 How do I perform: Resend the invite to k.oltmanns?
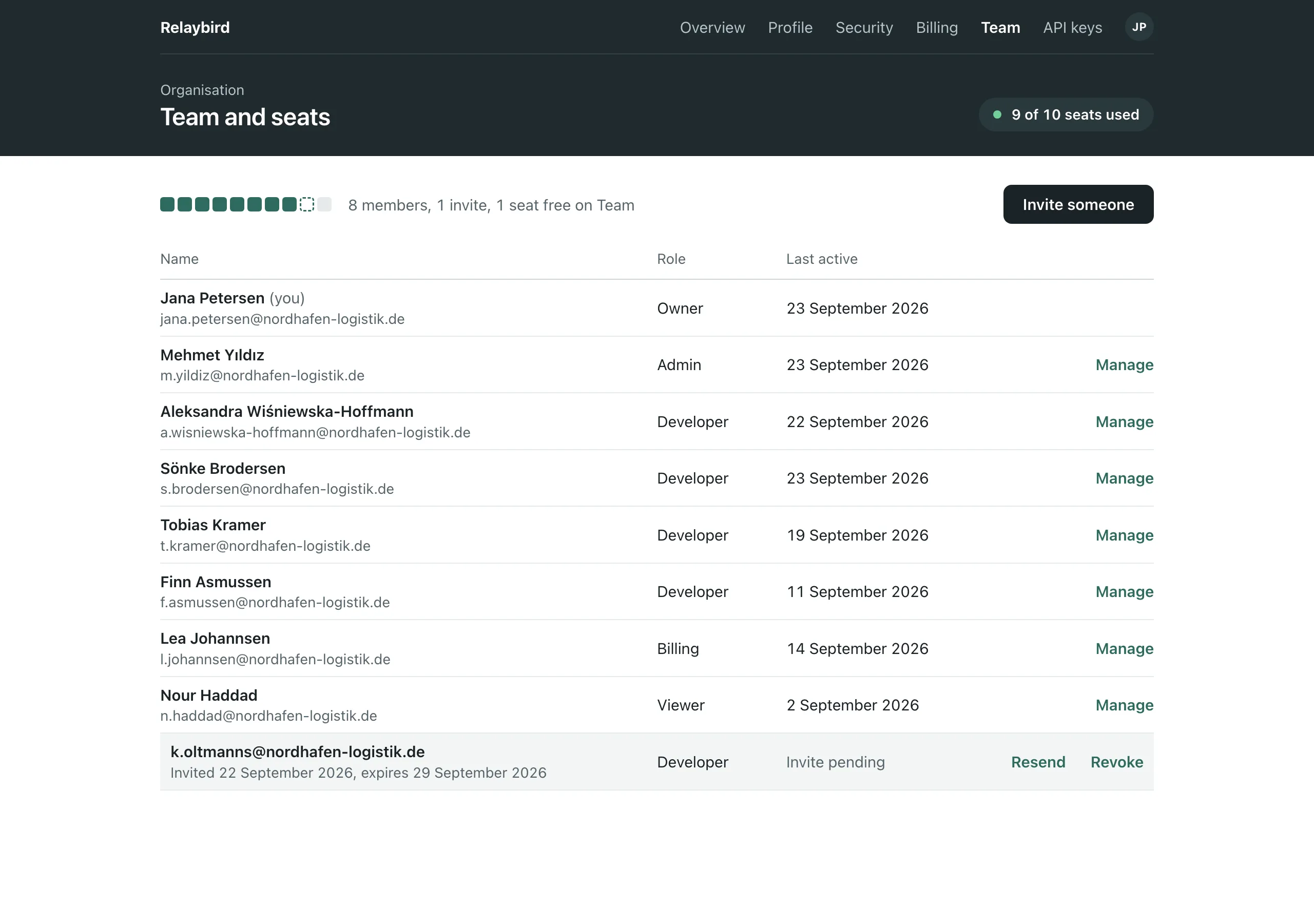(x=1038, y=762)
